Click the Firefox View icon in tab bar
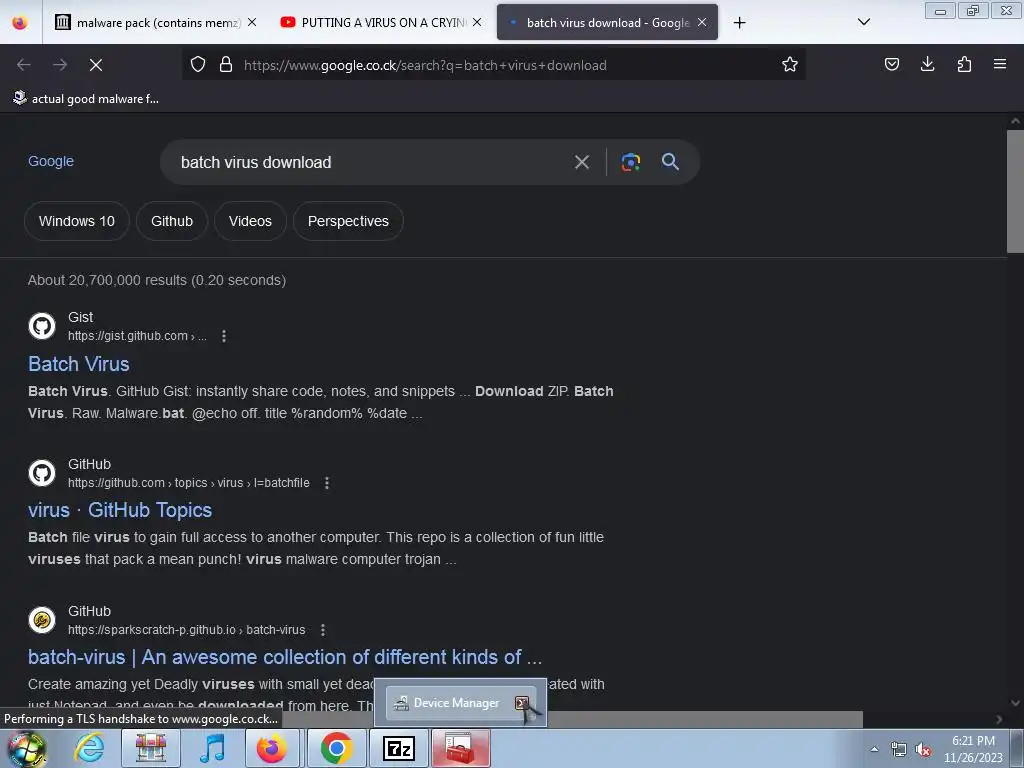1024x768 pixels. [20, 22]
